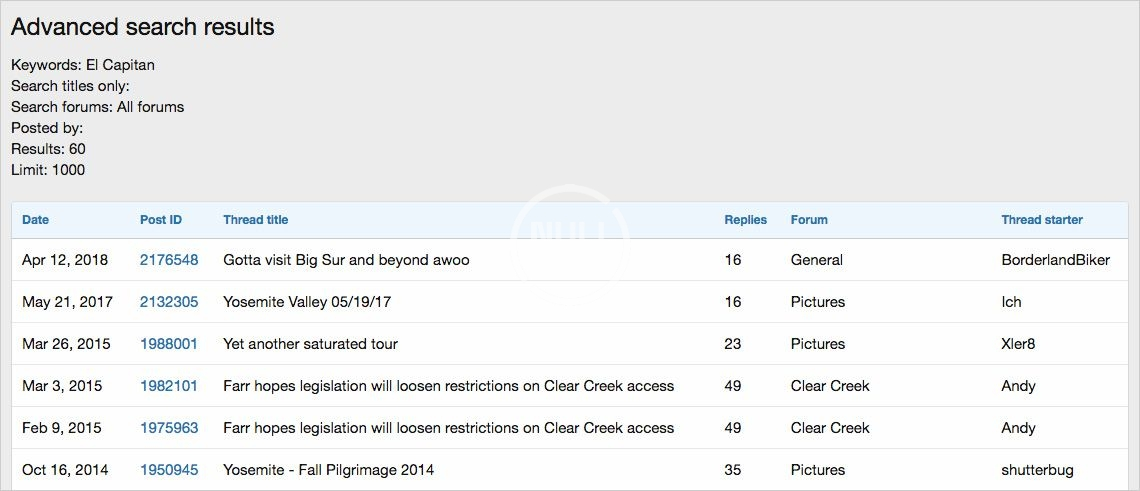
Task: Open post ID 1988001 link
Action: 169,344
